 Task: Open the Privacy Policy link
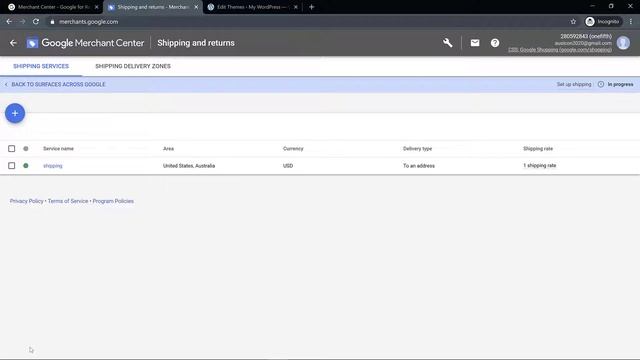point(27,201)
